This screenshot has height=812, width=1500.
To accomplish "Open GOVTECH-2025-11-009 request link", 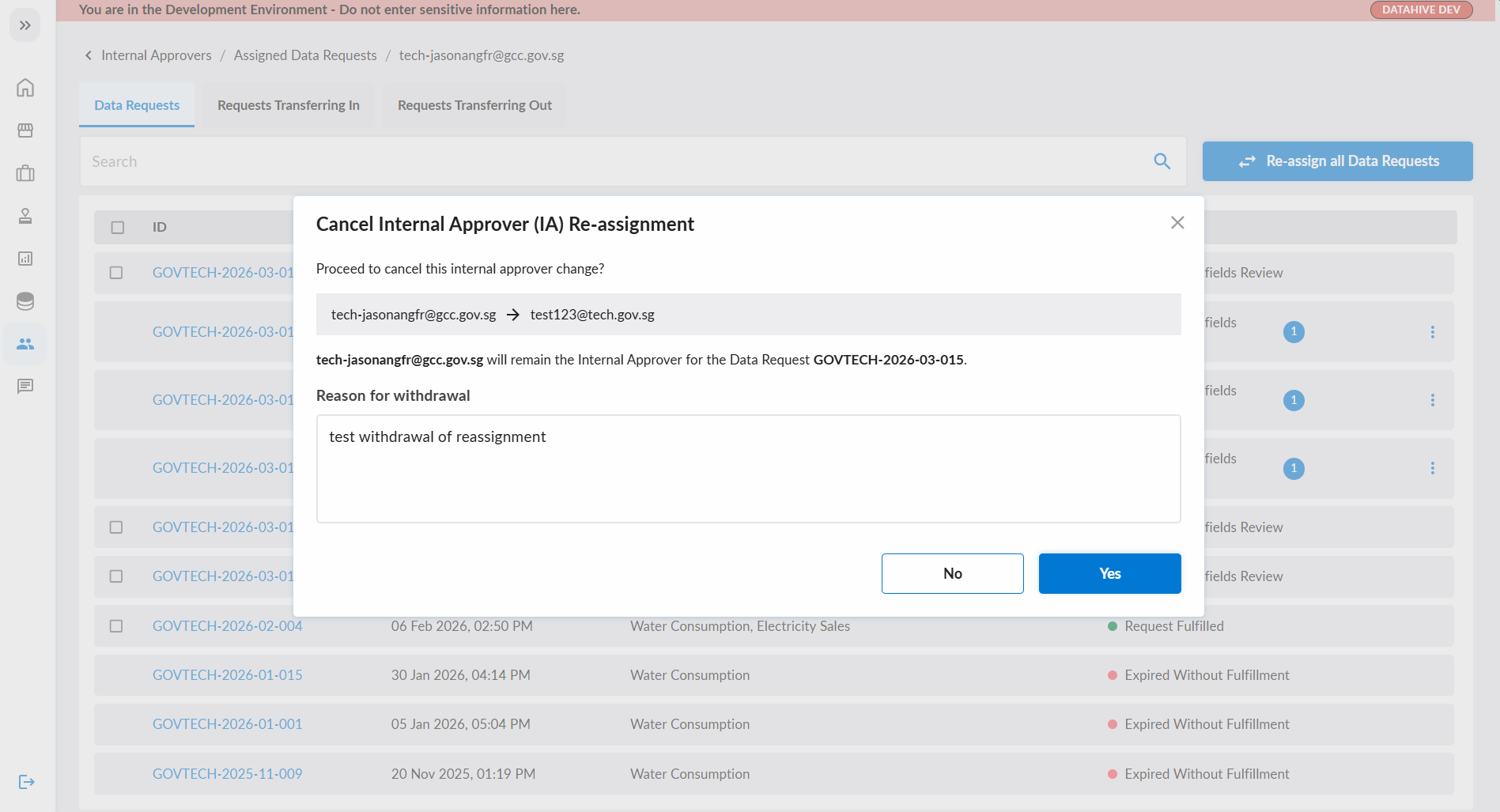I will click(228, 774).
